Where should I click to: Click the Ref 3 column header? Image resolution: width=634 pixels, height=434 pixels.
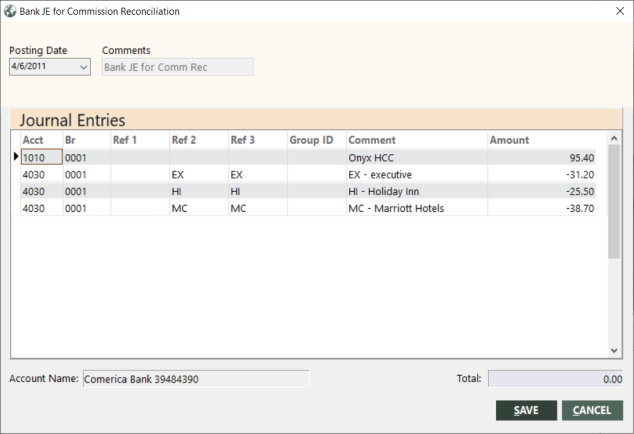258,140
